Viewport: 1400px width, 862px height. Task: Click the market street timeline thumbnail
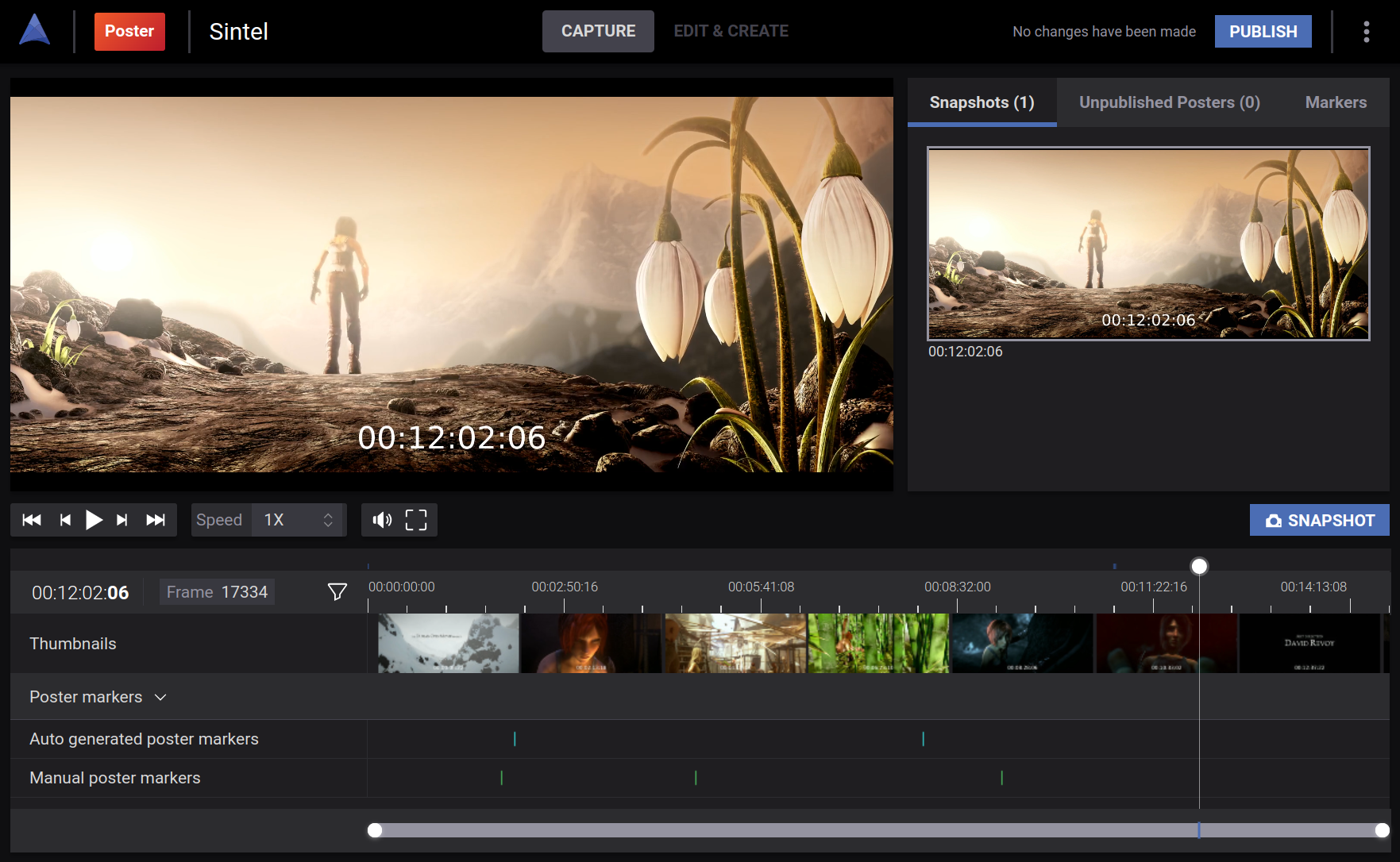(735, 644)
